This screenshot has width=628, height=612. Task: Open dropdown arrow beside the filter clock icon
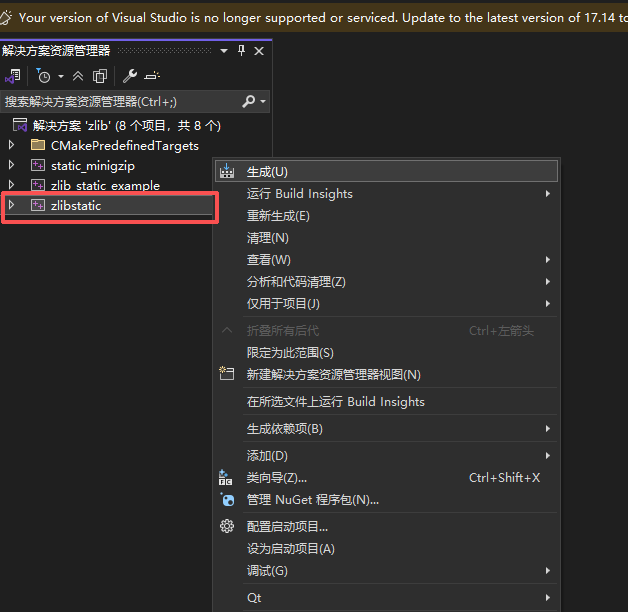click(x=61, y=76)
